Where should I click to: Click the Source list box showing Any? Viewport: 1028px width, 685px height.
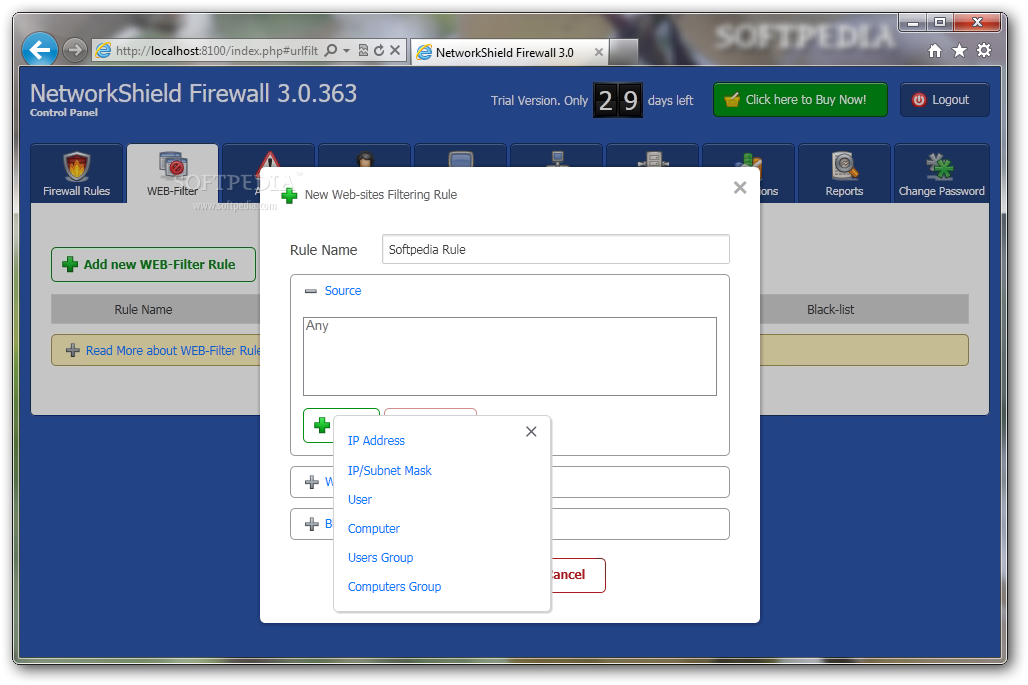click(509, 356)
